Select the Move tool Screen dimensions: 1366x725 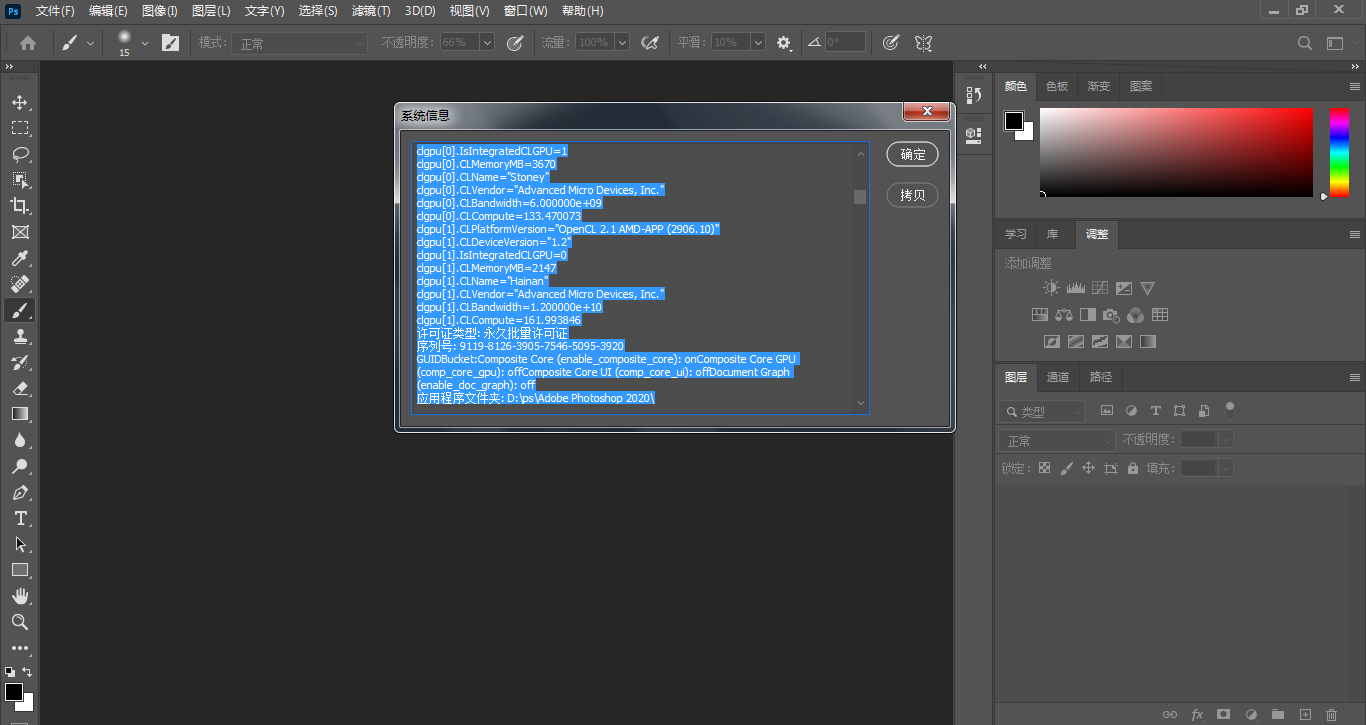coord(19,102)
